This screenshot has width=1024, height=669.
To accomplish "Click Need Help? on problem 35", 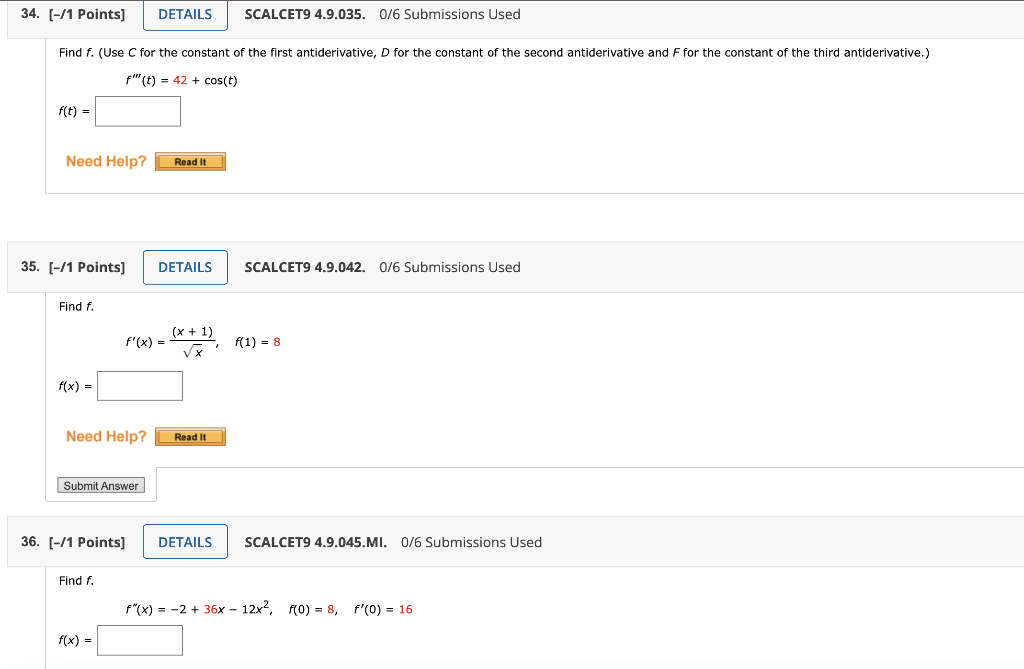I will pyautogui.click(x=106, y=436).
